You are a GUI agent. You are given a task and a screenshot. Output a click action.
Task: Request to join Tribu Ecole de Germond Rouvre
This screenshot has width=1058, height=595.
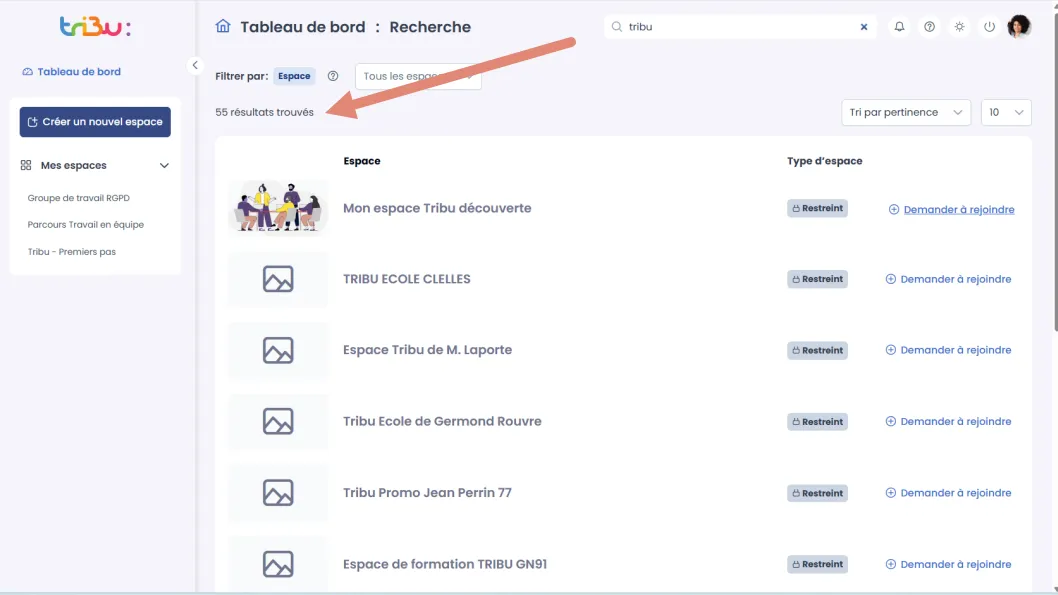tap(948, 422)
